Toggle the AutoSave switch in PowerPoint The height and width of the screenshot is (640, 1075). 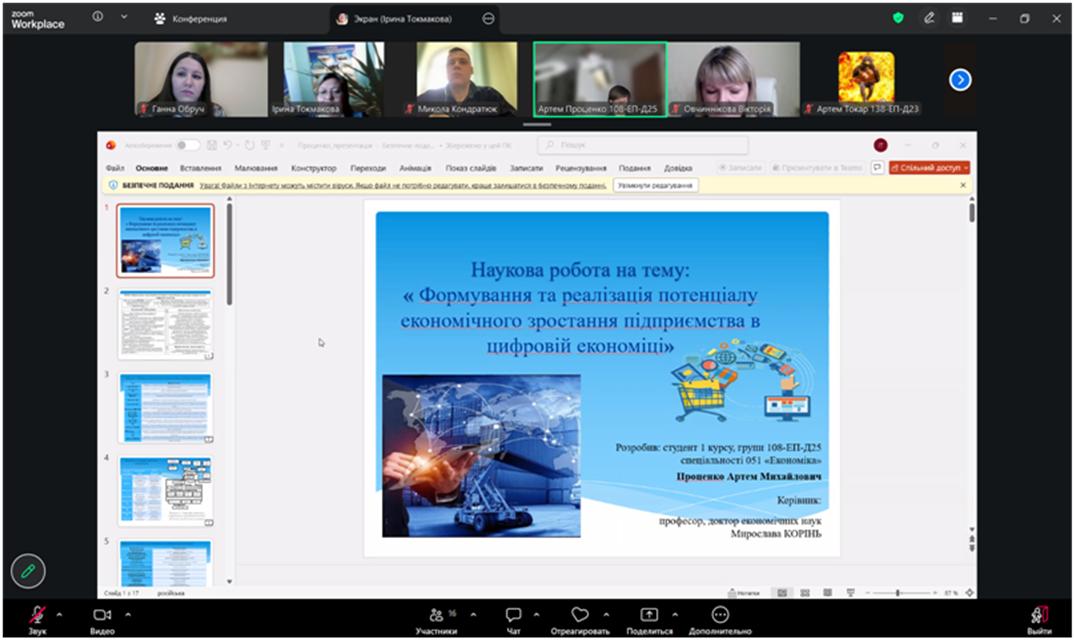click(187, 145)
